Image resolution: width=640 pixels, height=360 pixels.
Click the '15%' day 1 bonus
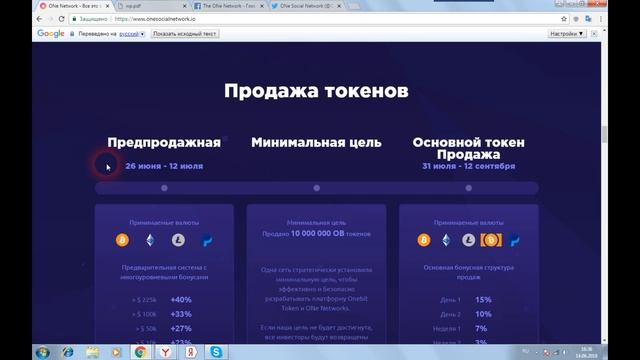point(483,300)
